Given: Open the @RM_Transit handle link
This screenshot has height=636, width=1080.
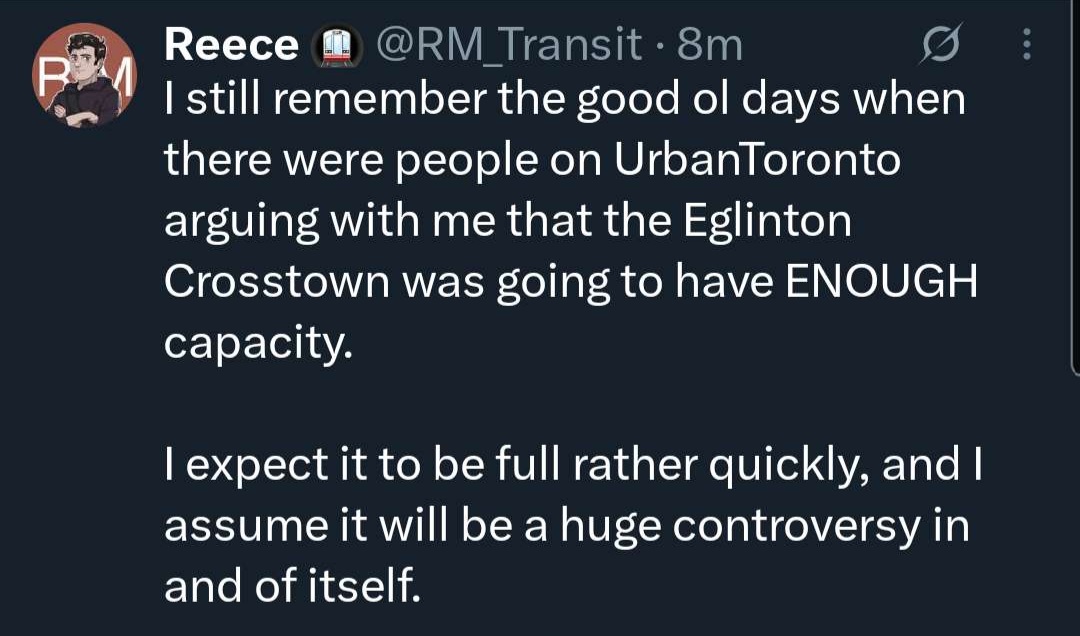Looking at the screenshot, I should pos(506,44).
